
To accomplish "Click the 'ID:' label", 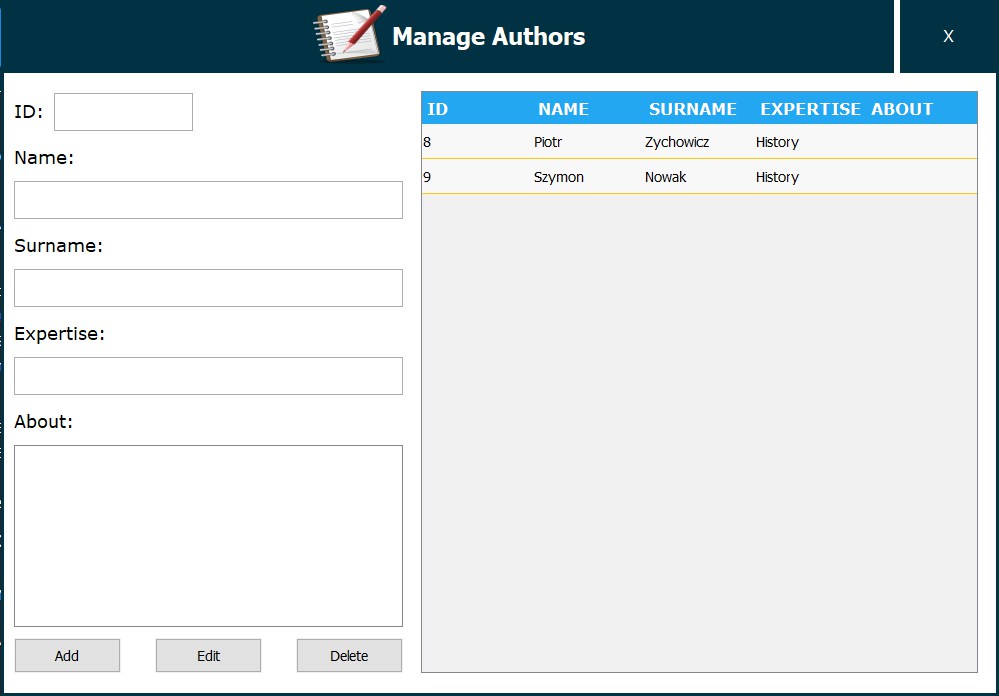I will [29, 112].
